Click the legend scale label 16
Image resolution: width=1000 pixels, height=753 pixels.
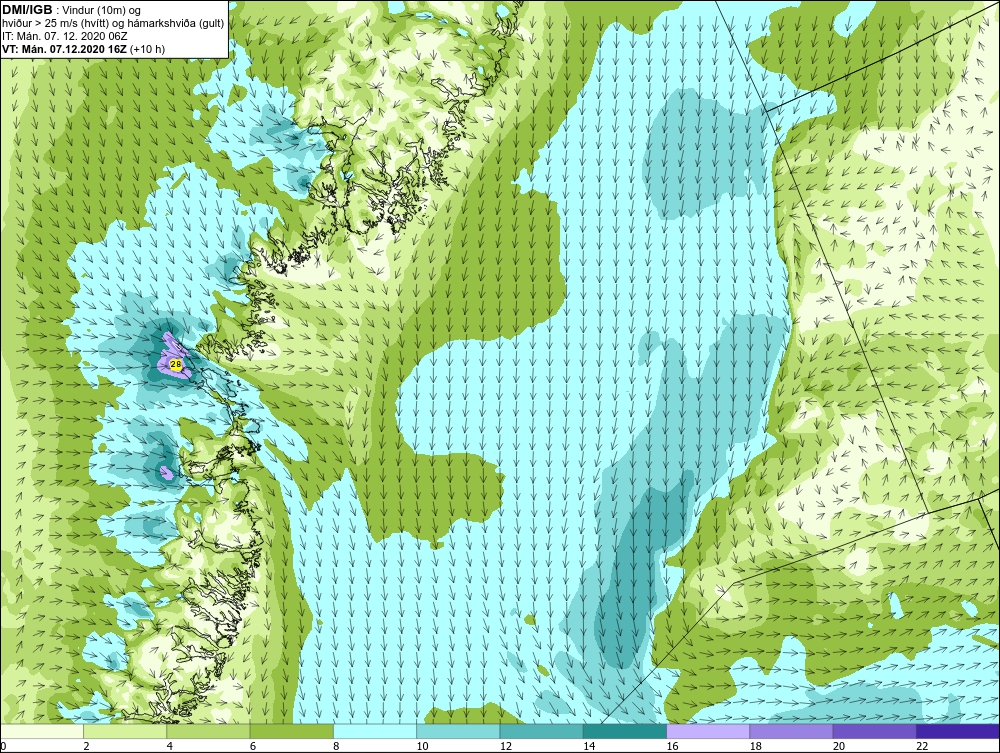[x=672, y=747]
